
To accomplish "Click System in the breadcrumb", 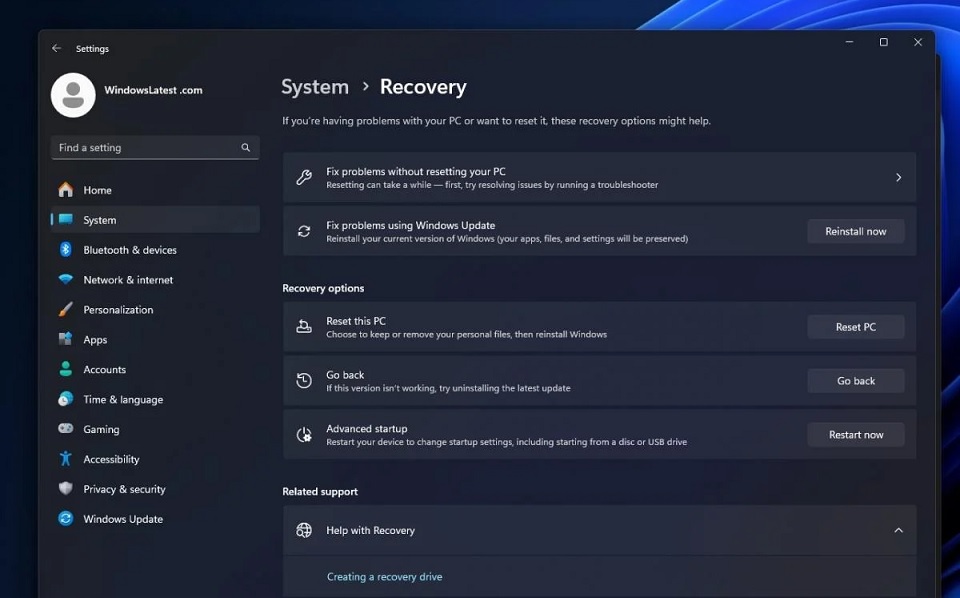I will click(x=315, y=87).
